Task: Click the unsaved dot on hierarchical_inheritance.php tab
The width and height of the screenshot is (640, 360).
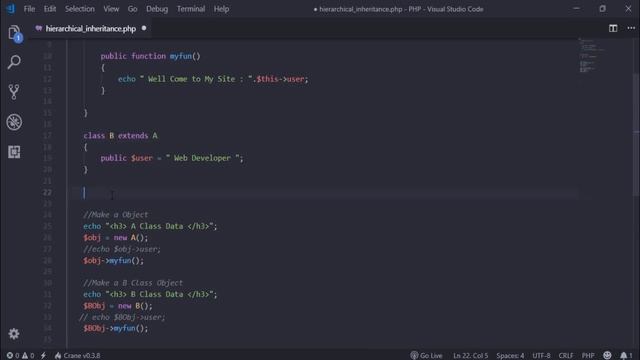Action: 144,28
